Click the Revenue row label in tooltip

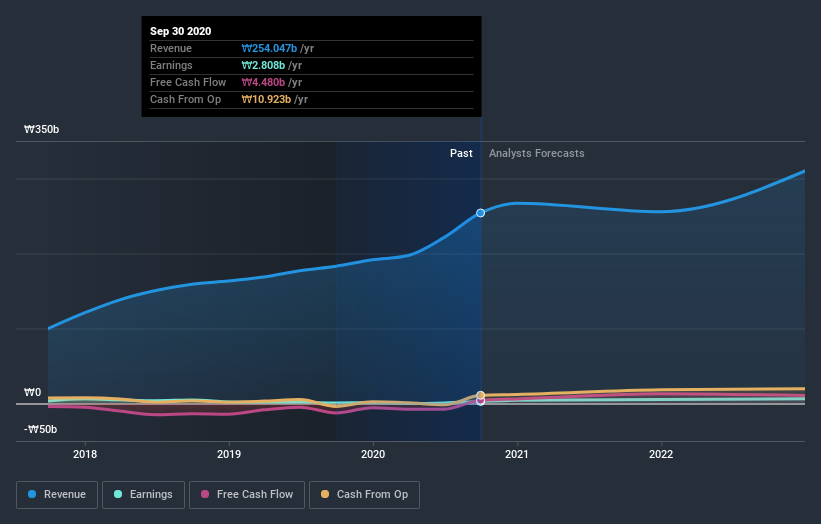171,48
